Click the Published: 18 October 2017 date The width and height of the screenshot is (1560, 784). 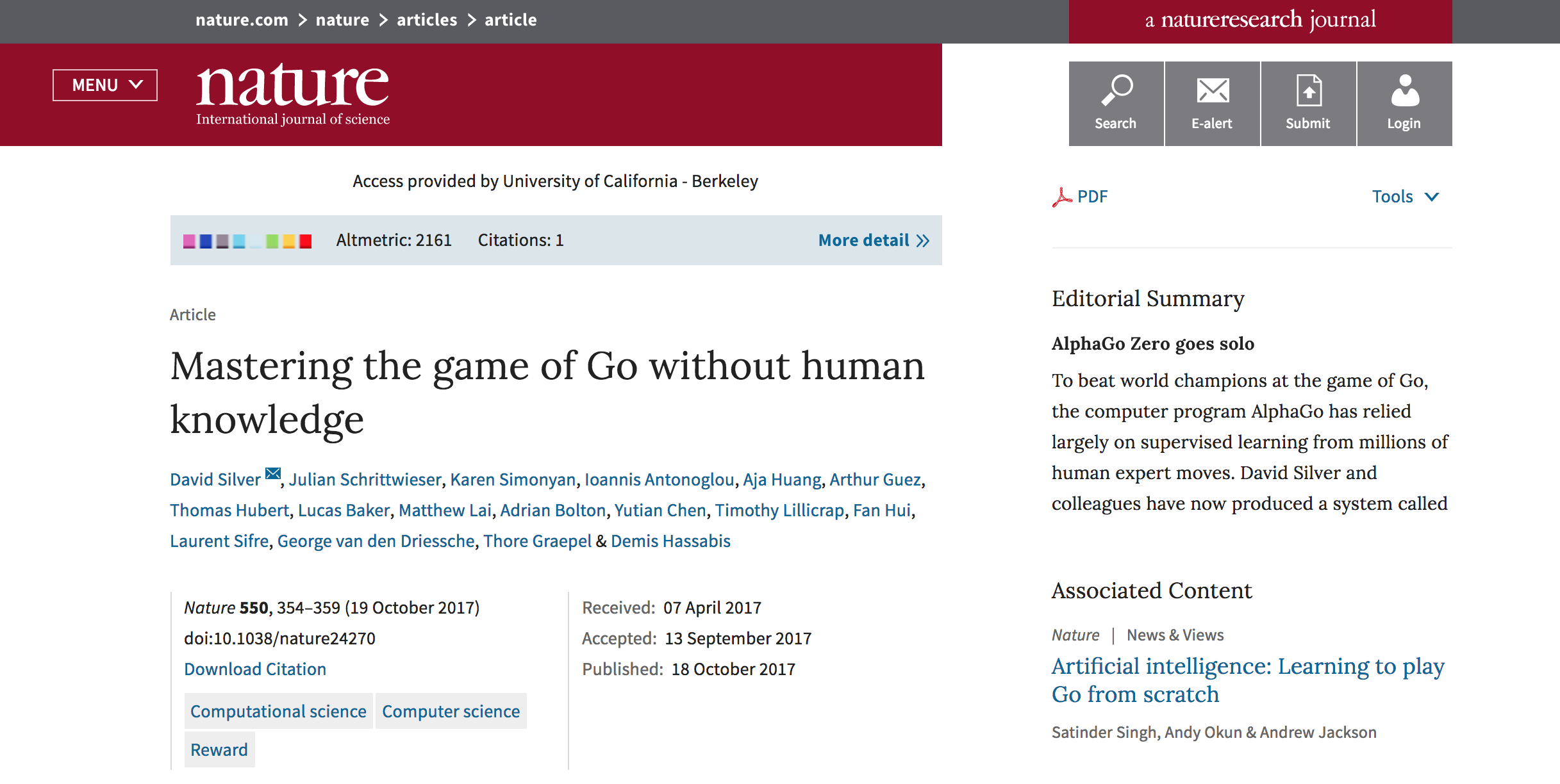tap(689, 669)
